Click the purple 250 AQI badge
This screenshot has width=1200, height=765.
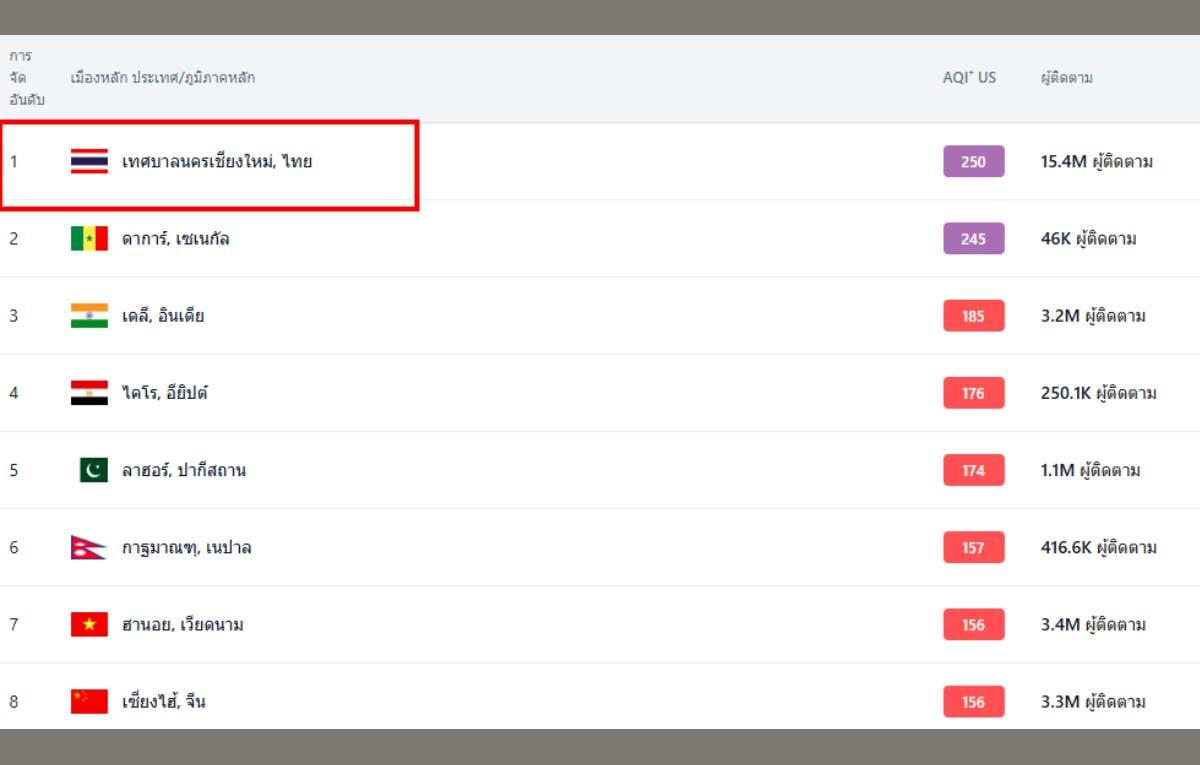(x=973, y=162)
